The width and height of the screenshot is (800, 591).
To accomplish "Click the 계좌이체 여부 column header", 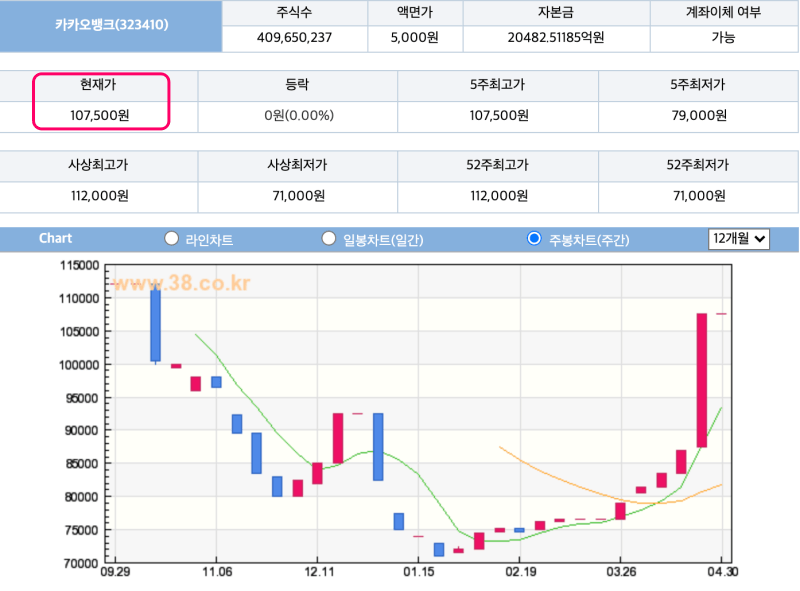I will (723, 12).
